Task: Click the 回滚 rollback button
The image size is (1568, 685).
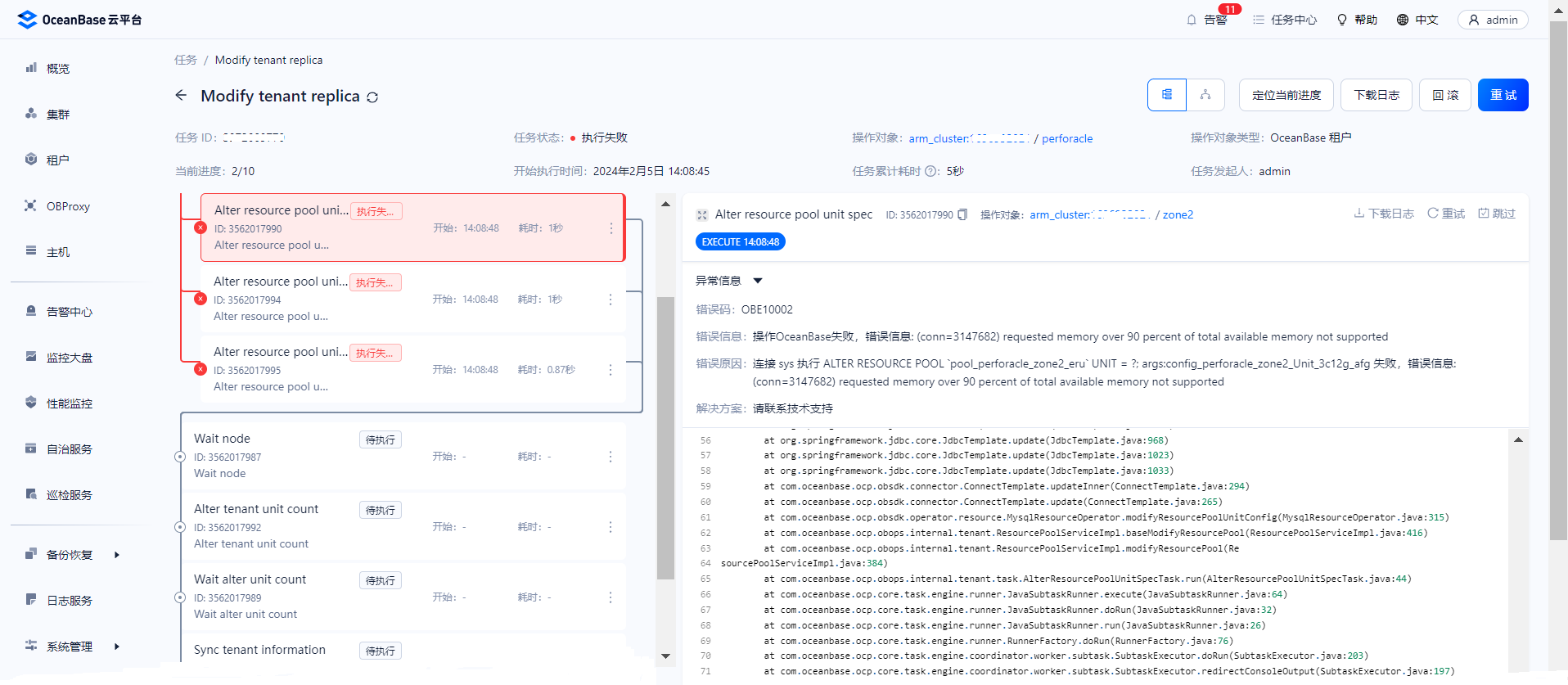Action: click(1445, 95)
